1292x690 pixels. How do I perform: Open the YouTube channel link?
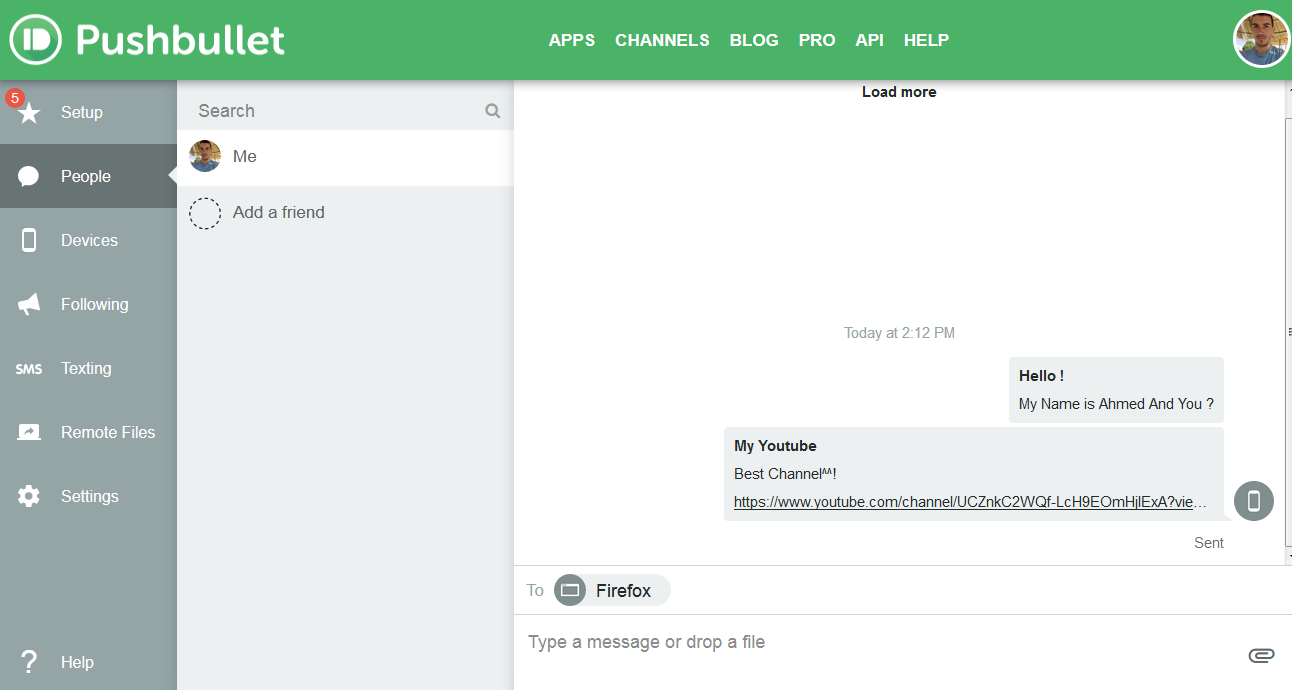coord(970,502)
